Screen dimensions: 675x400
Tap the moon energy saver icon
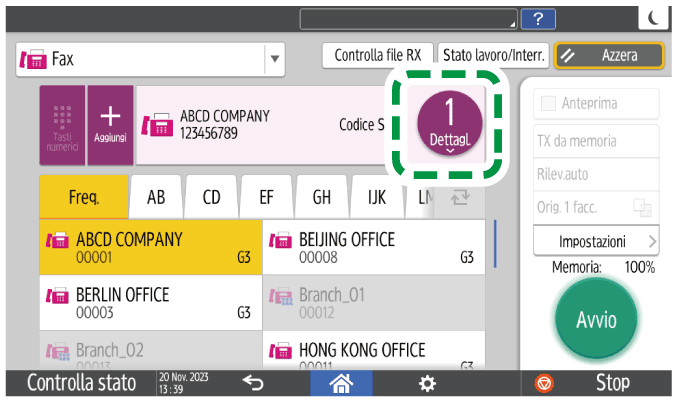click(653, 18)
